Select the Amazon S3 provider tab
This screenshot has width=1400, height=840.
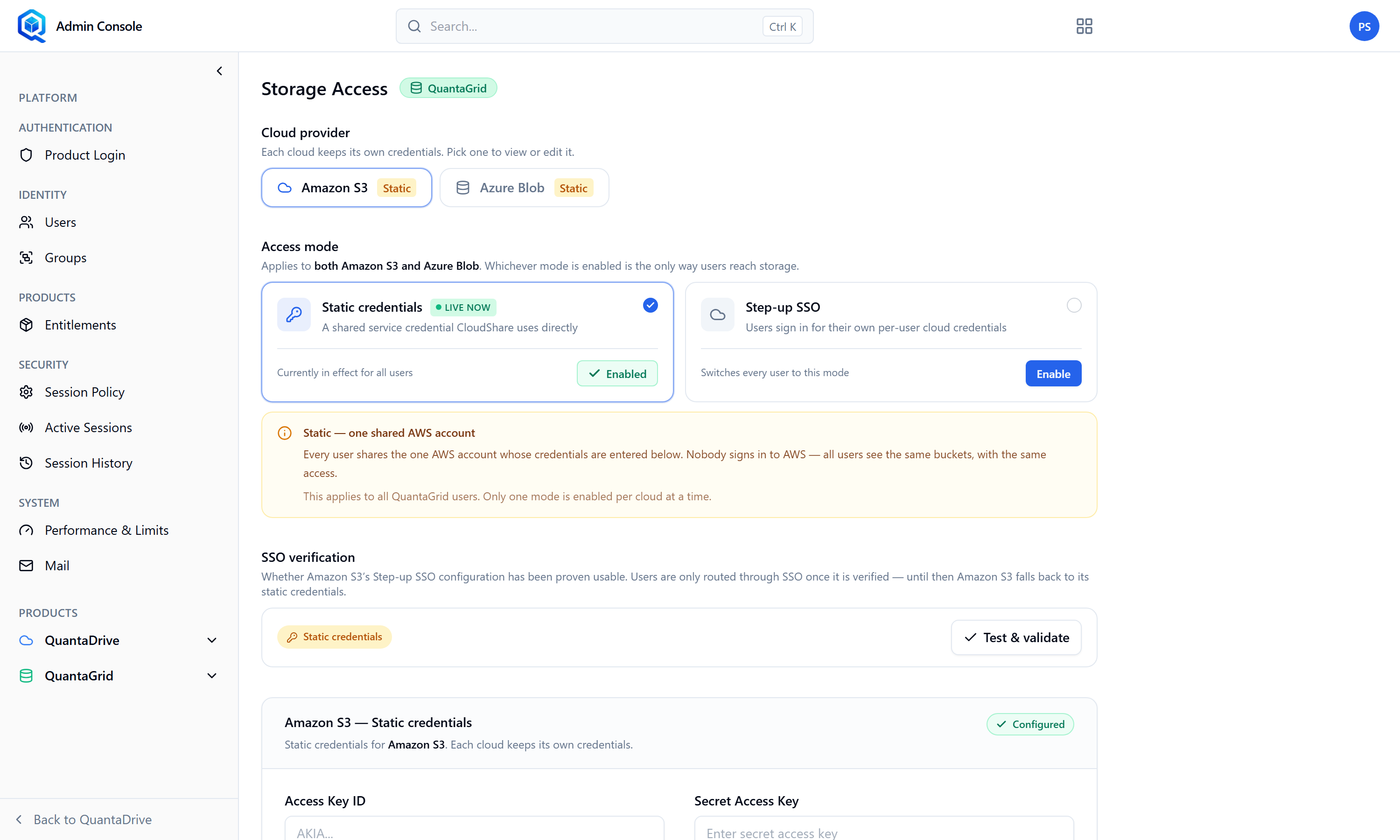point(346,188)
